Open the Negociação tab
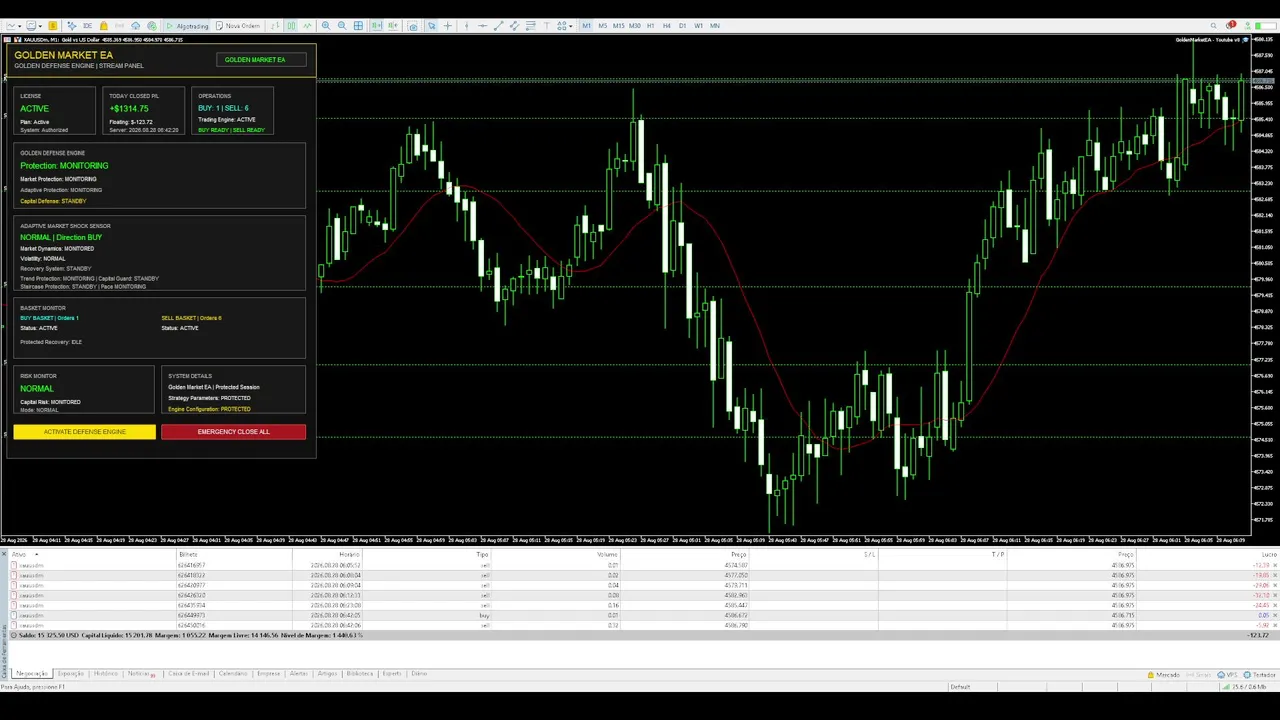This screenshot has width=1280, height=720. click(32, 674)
